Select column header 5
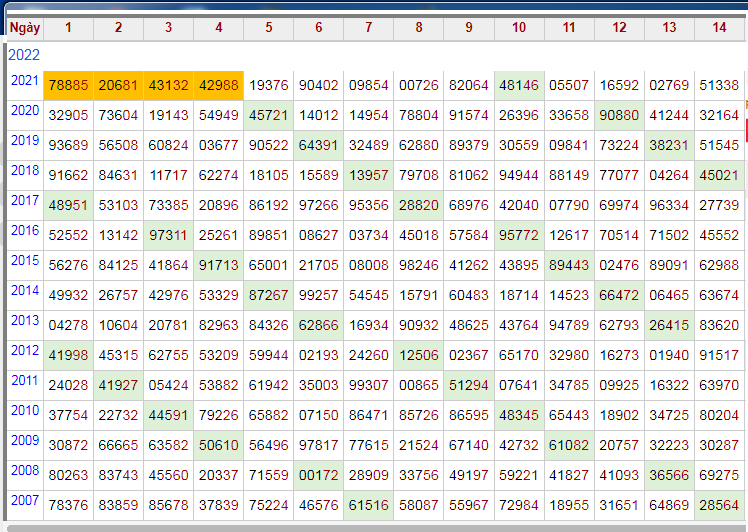The height and width of the screenshot is (532, 748). (x=269, y=27)
